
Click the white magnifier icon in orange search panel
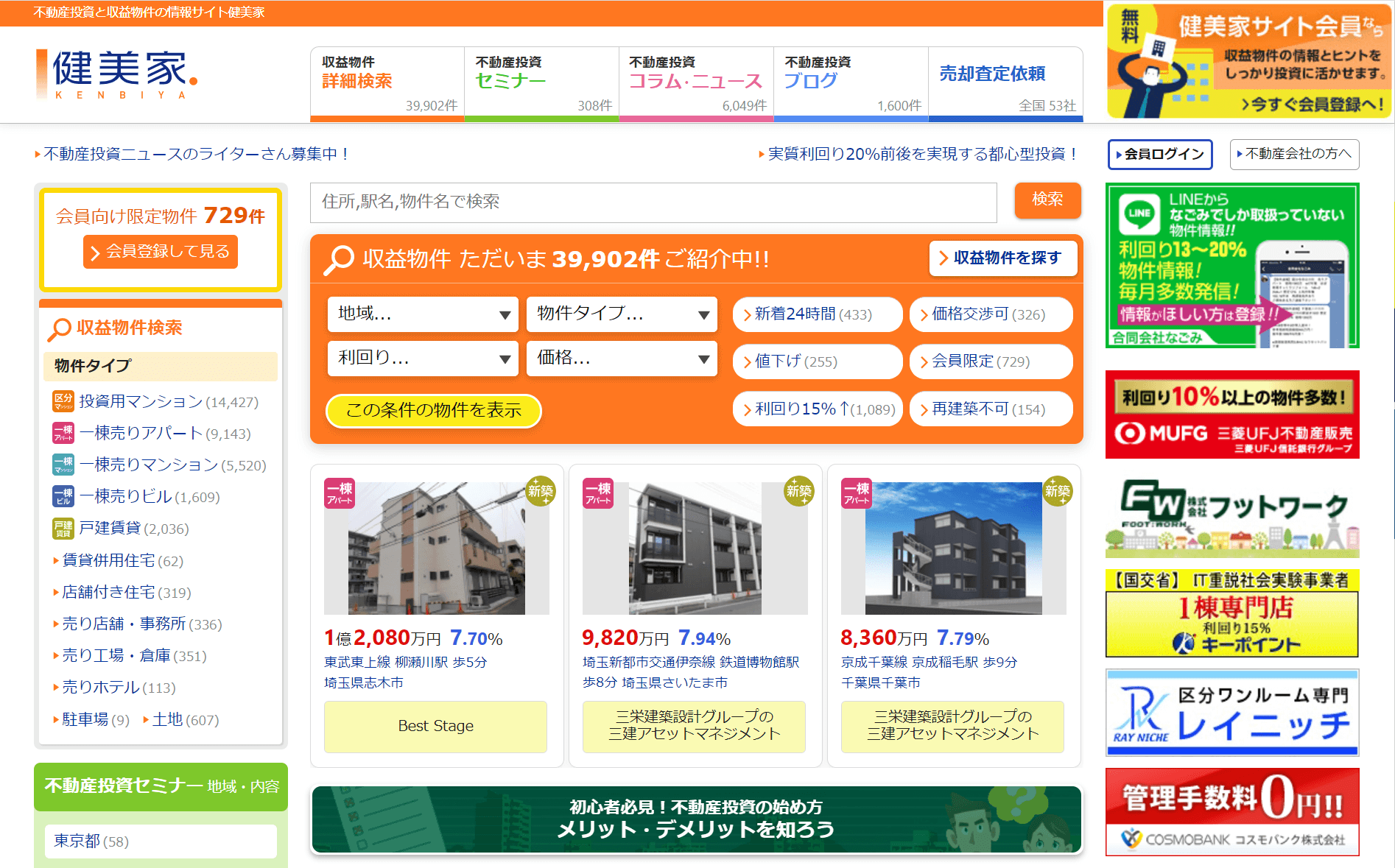click(x=339, y=260)
